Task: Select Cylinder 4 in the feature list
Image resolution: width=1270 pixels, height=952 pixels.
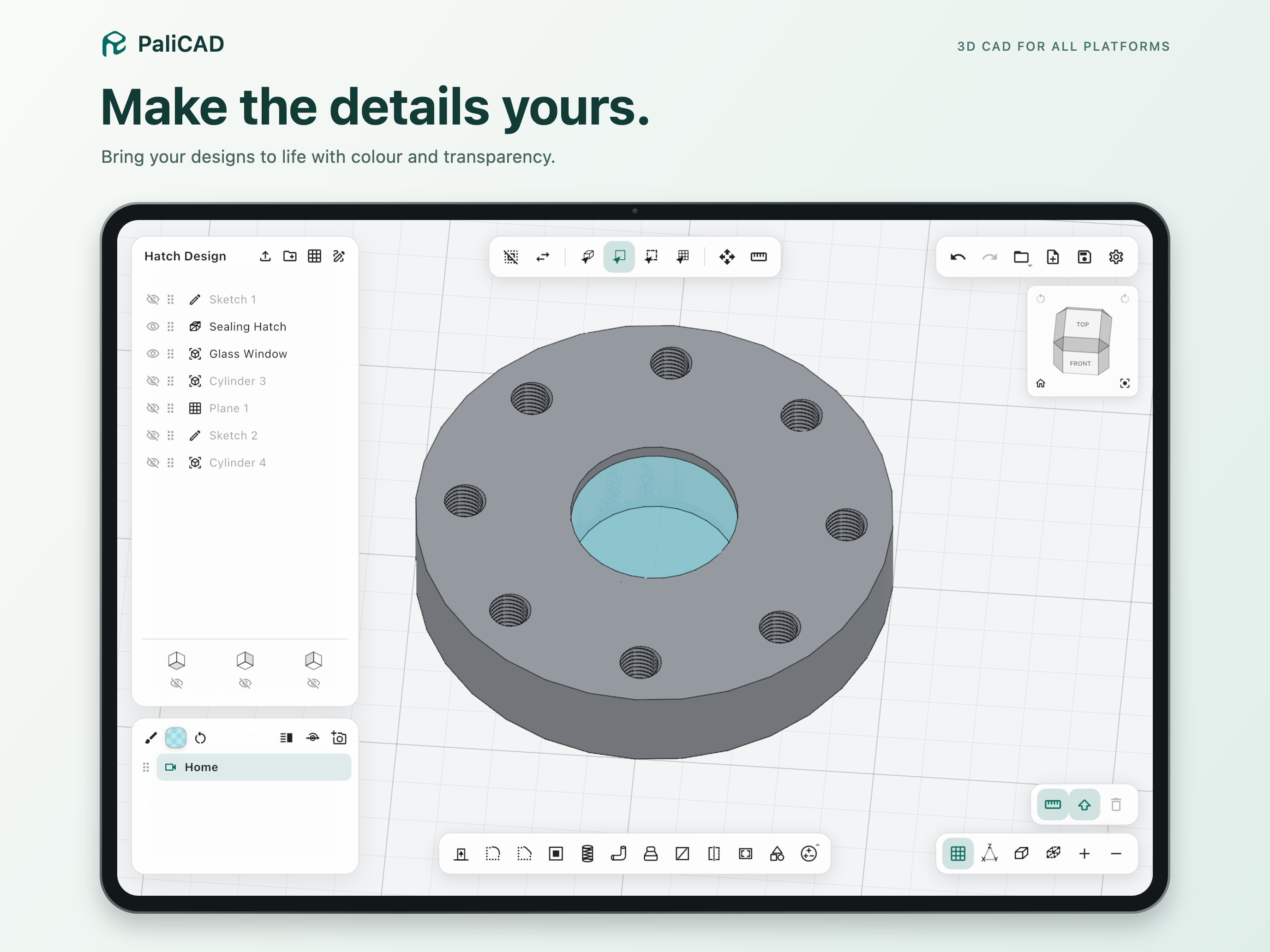Action: 237,463
